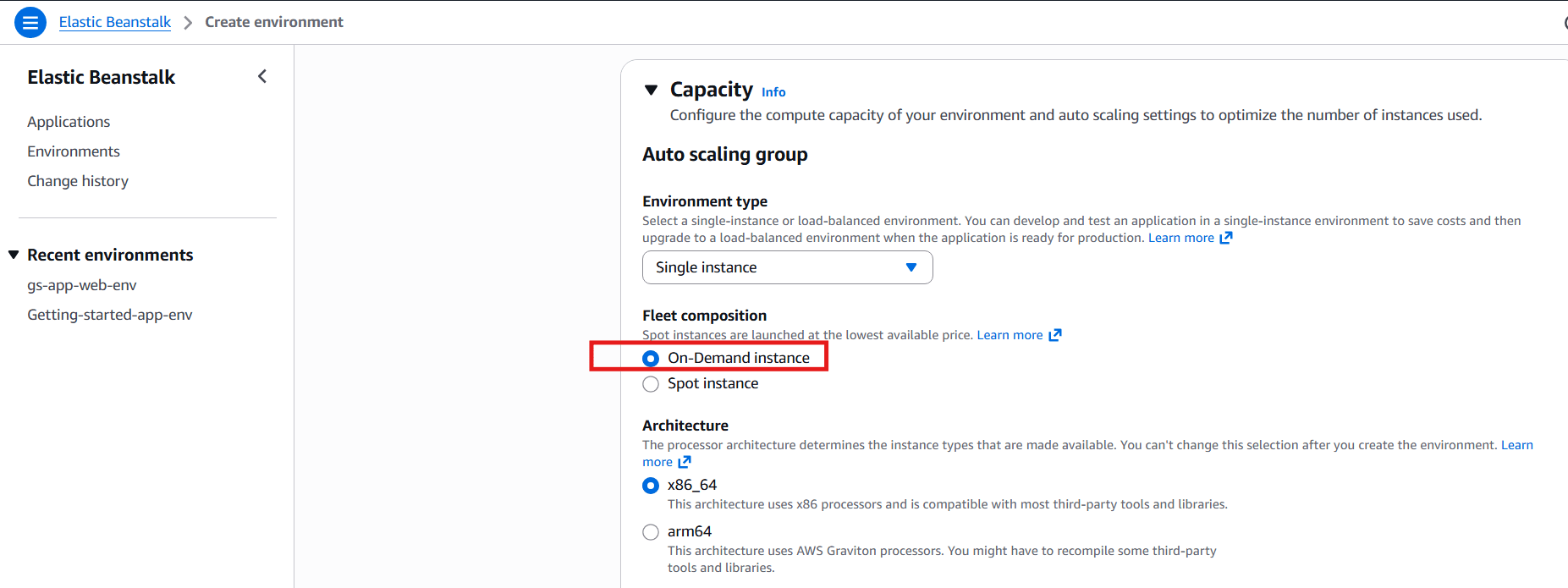Click external link icon beside Fleet composition Learn more

tap(1054, 335)
